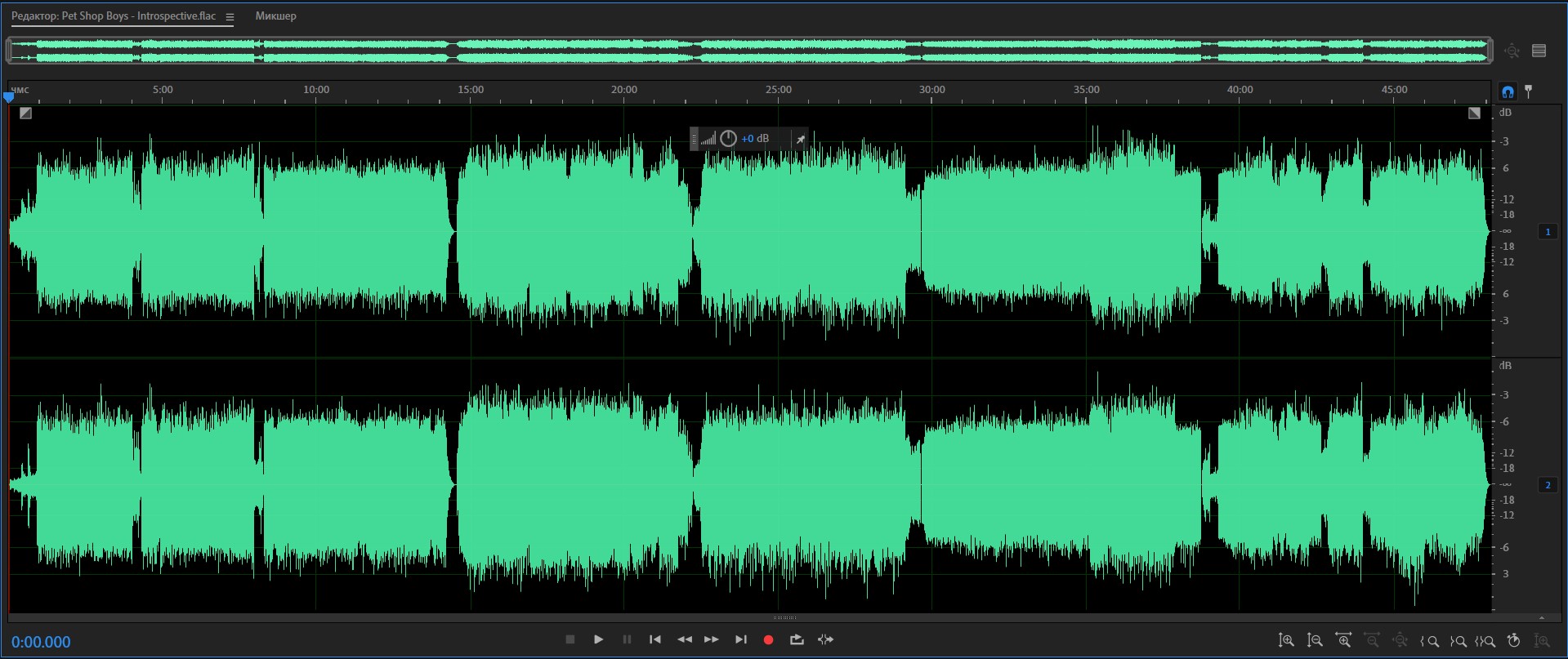Jump playhead to the previous marker
This screenshot has height=659, width=1568.
coord(655,639)
